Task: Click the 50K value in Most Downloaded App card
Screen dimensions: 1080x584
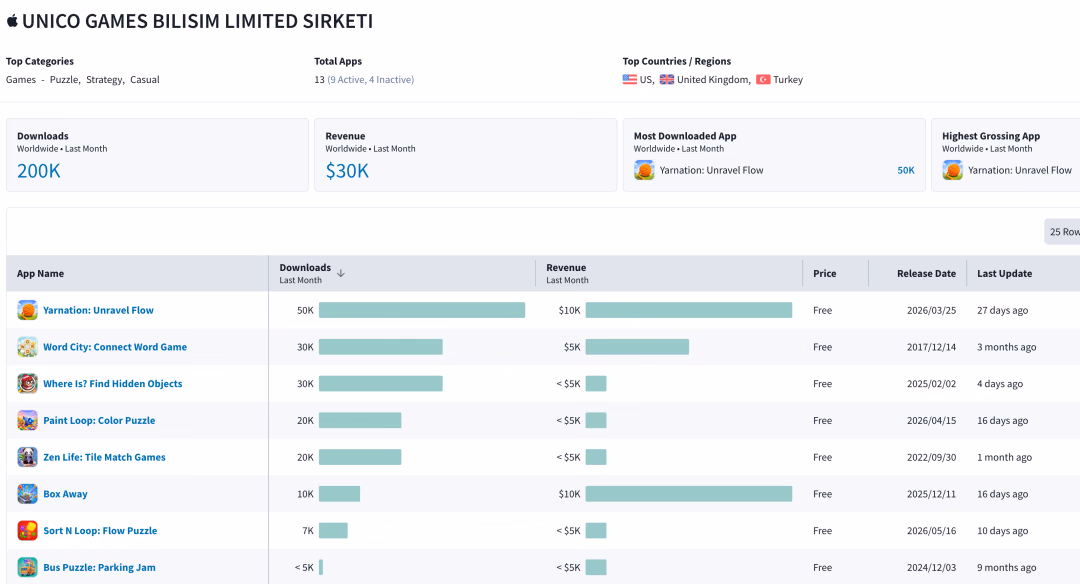Action: click(x=906, y=170)
